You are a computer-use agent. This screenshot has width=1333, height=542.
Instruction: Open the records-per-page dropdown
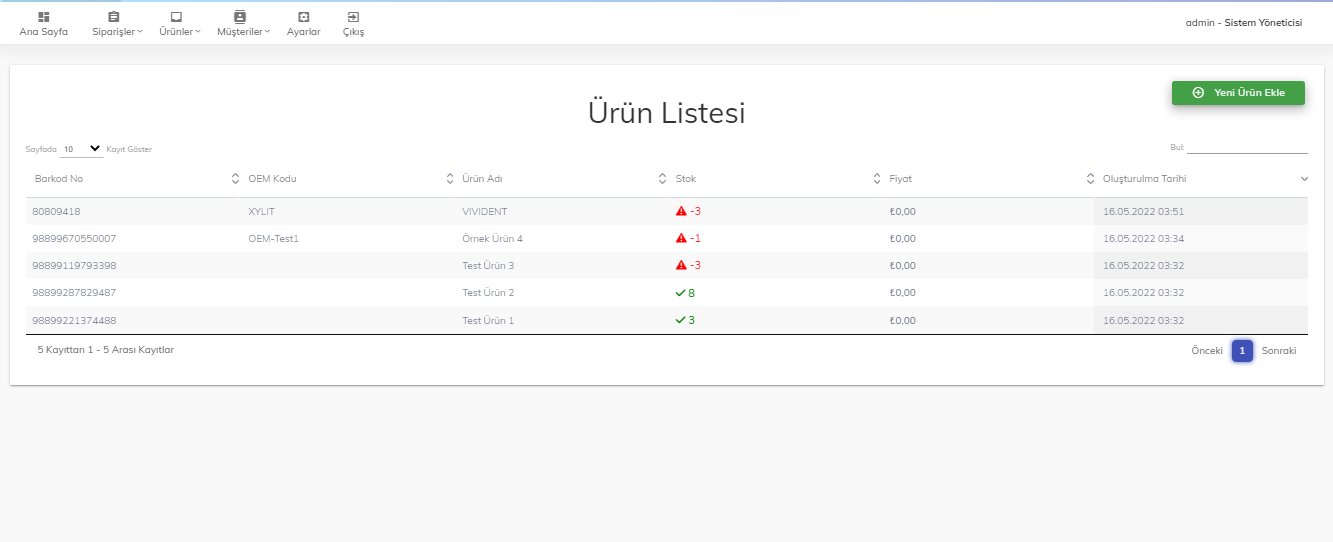coord(81,149)
